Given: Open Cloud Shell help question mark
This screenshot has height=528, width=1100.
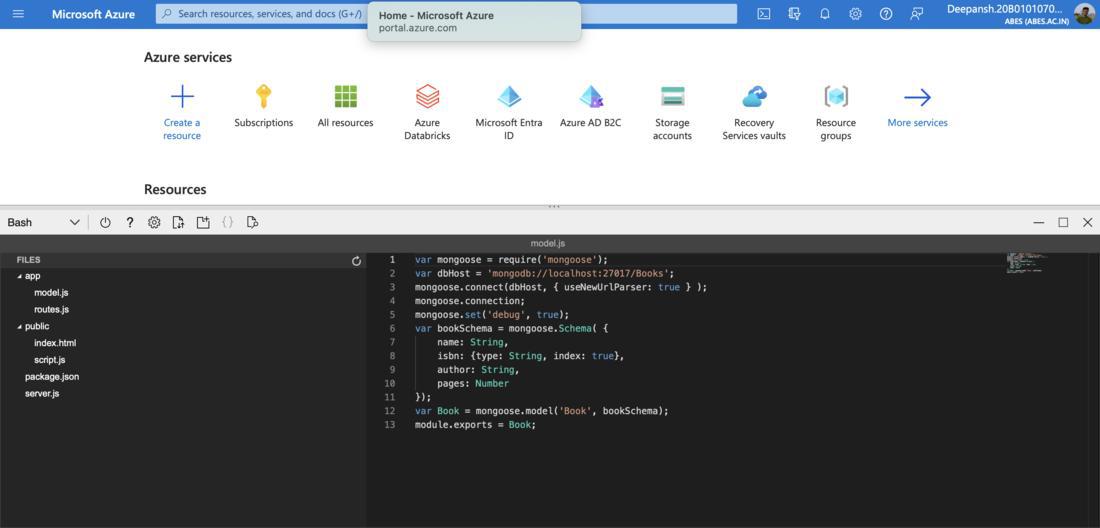Looking at the screenshot, I should click(x=130, y=222).
